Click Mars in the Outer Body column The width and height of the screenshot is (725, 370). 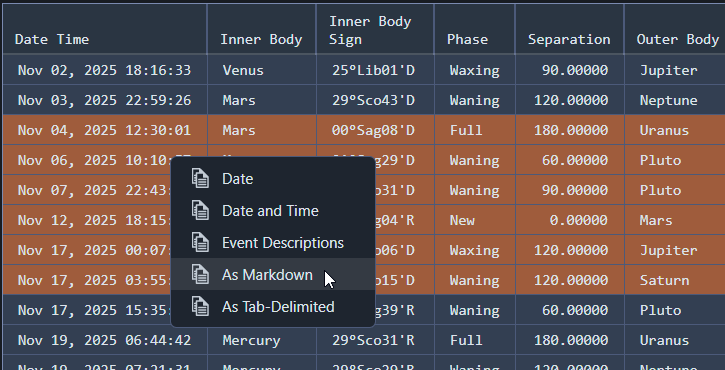coord(675,220)
